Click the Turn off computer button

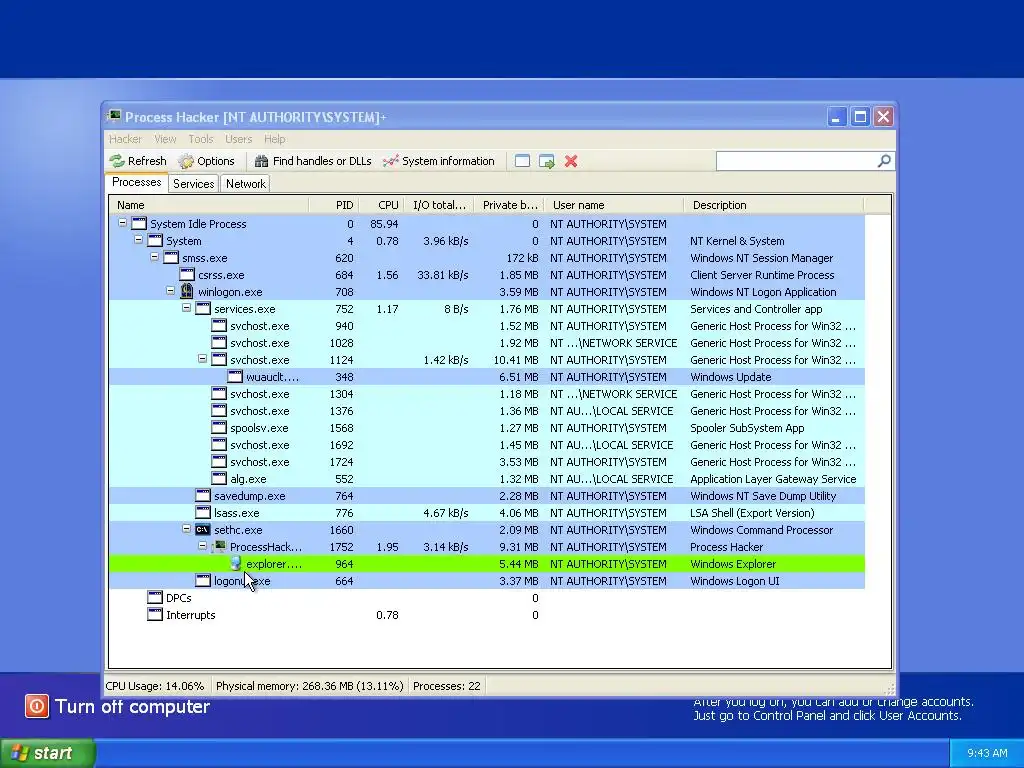tap(118, 707)
